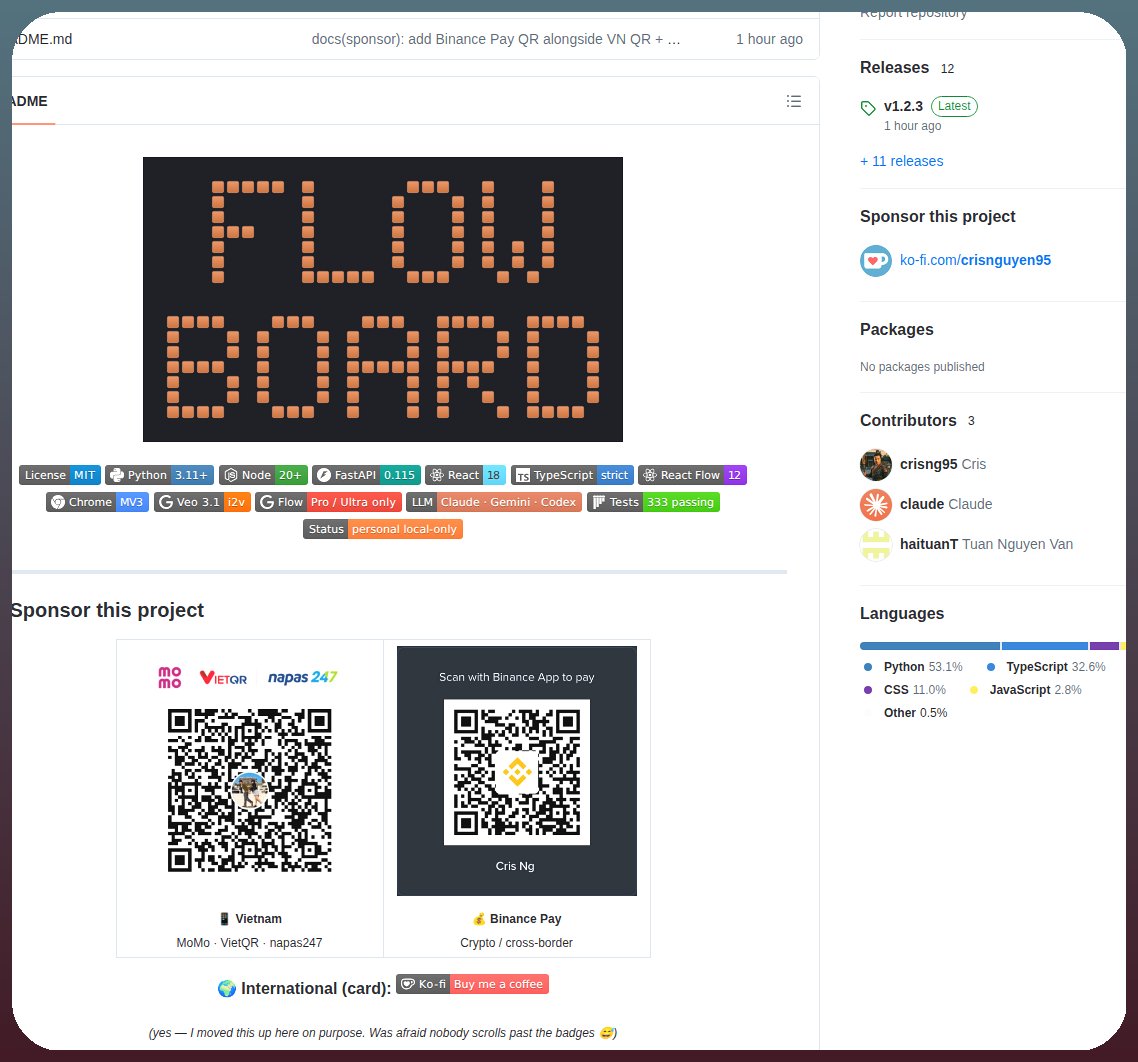Click the React 18 badge
This screenshot has width=1138, height=1062.
click(465, 475)
